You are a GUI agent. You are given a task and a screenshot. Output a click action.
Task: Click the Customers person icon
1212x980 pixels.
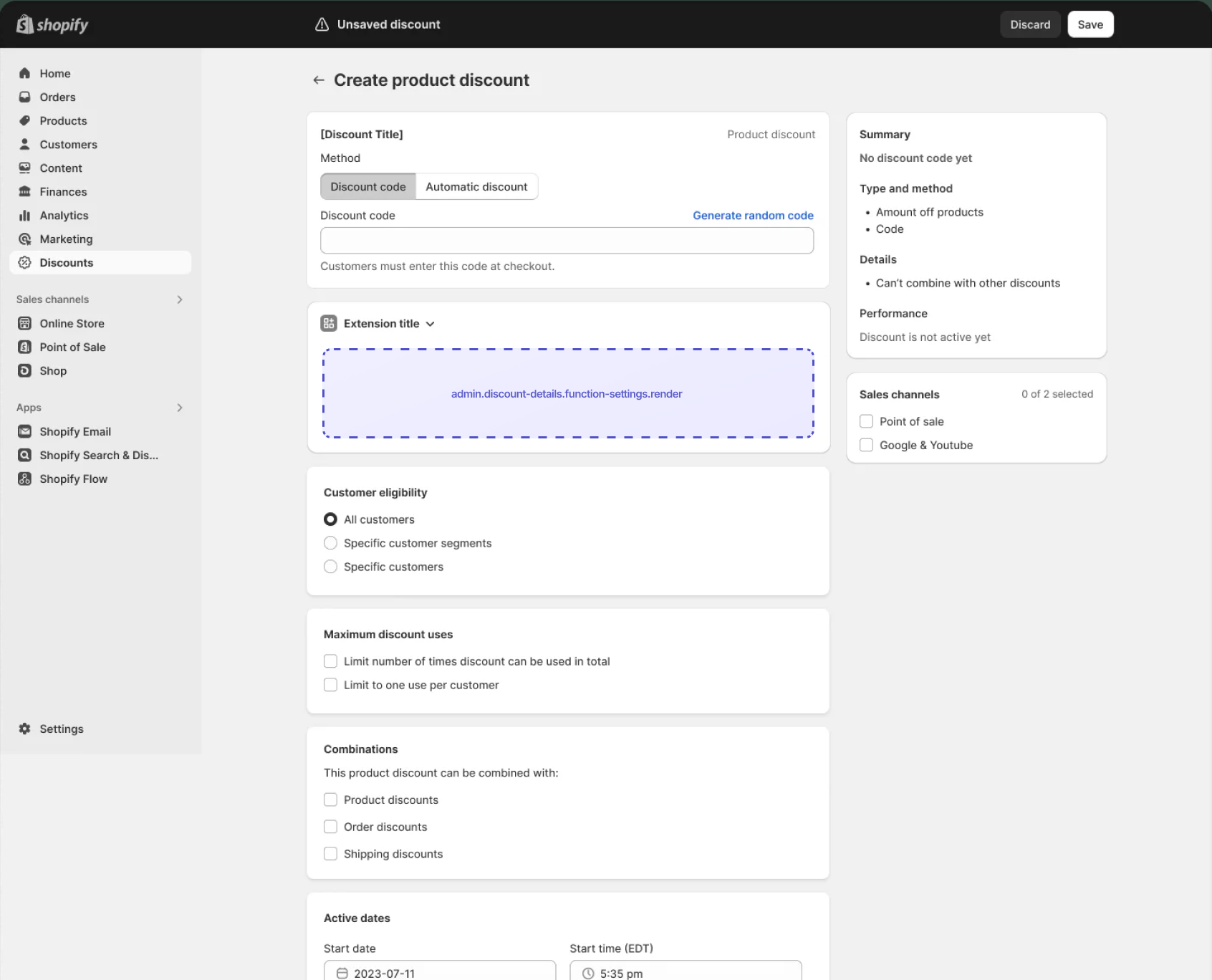(24, 144)
